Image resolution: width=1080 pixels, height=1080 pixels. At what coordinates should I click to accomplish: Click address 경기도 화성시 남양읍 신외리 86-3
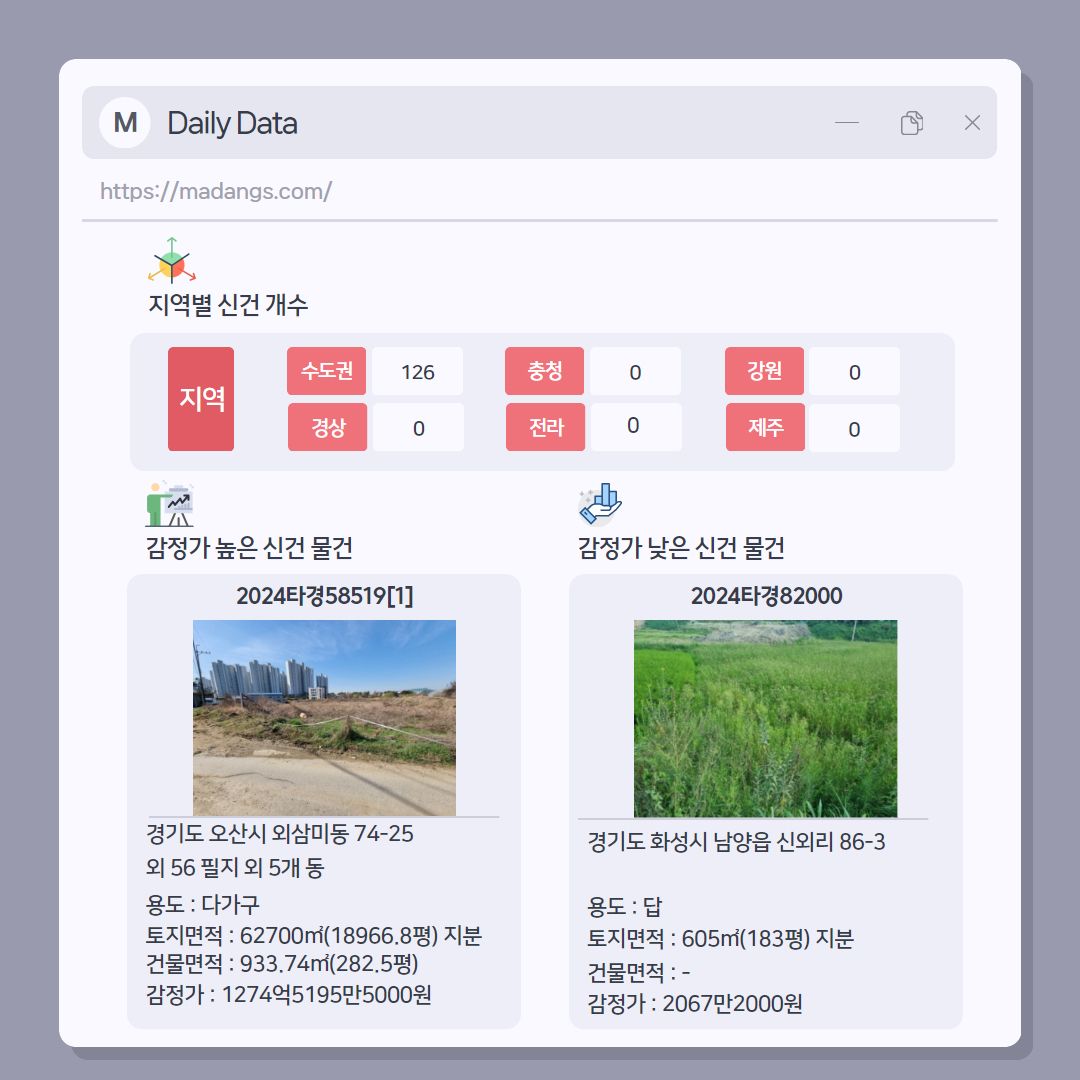(736, 842)
